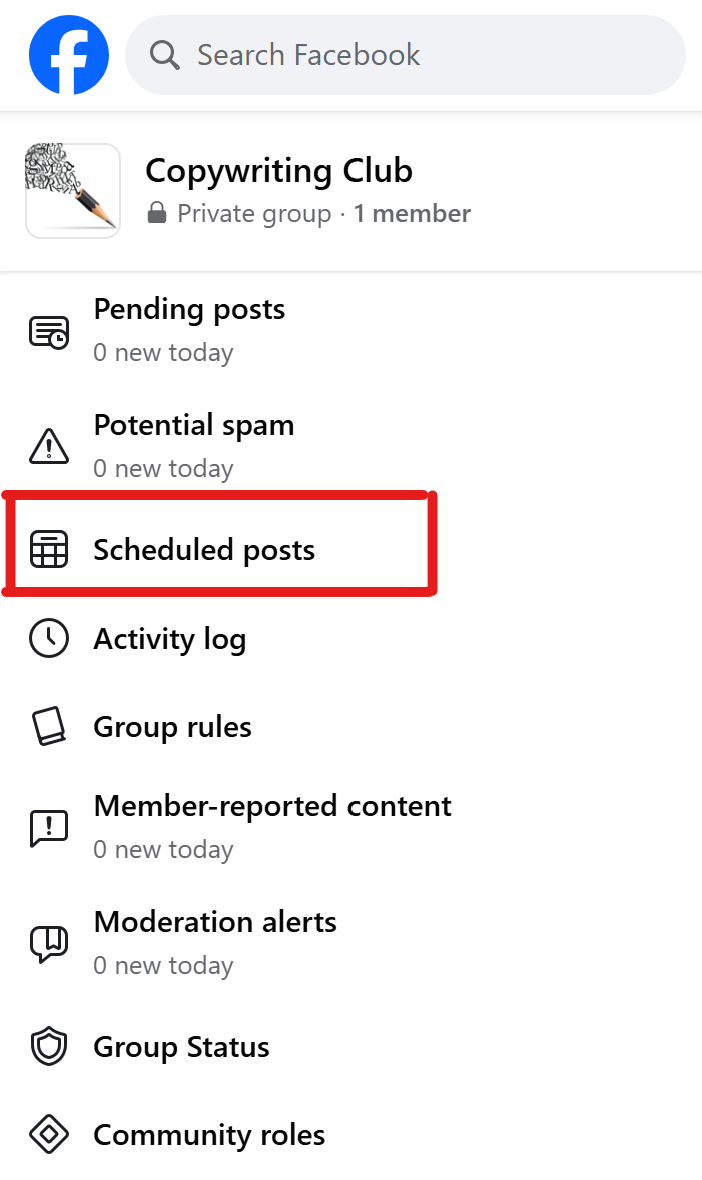Screen dimensions: 702x1180
Task: Open Scheduled posts via its calendar icon
Action: coord(48,548)
